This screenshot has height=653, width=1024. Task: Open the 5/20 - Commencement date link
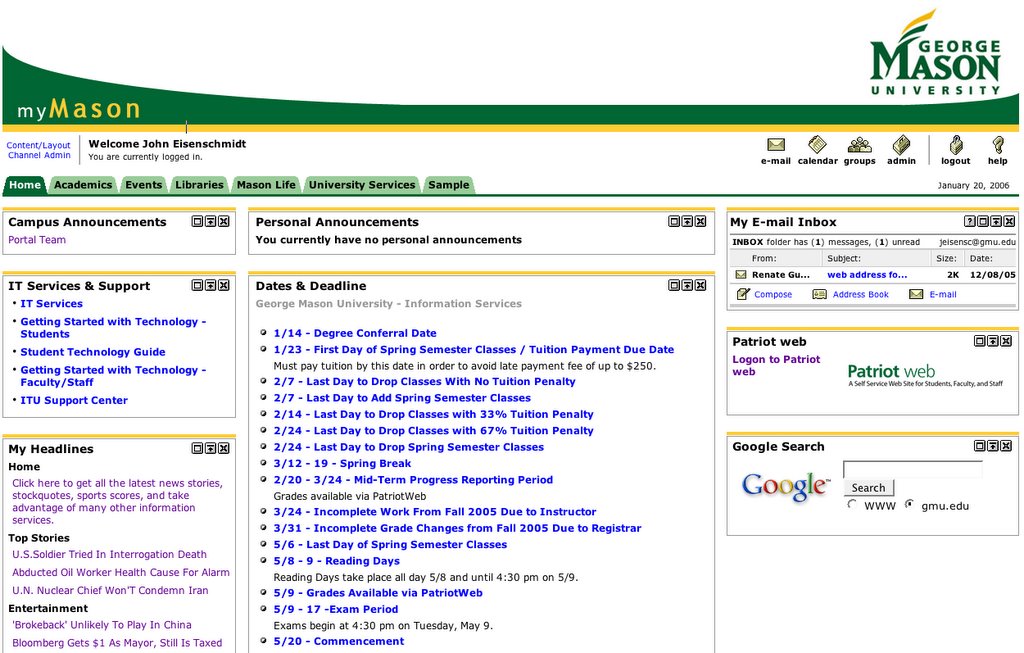click(338, 641)
